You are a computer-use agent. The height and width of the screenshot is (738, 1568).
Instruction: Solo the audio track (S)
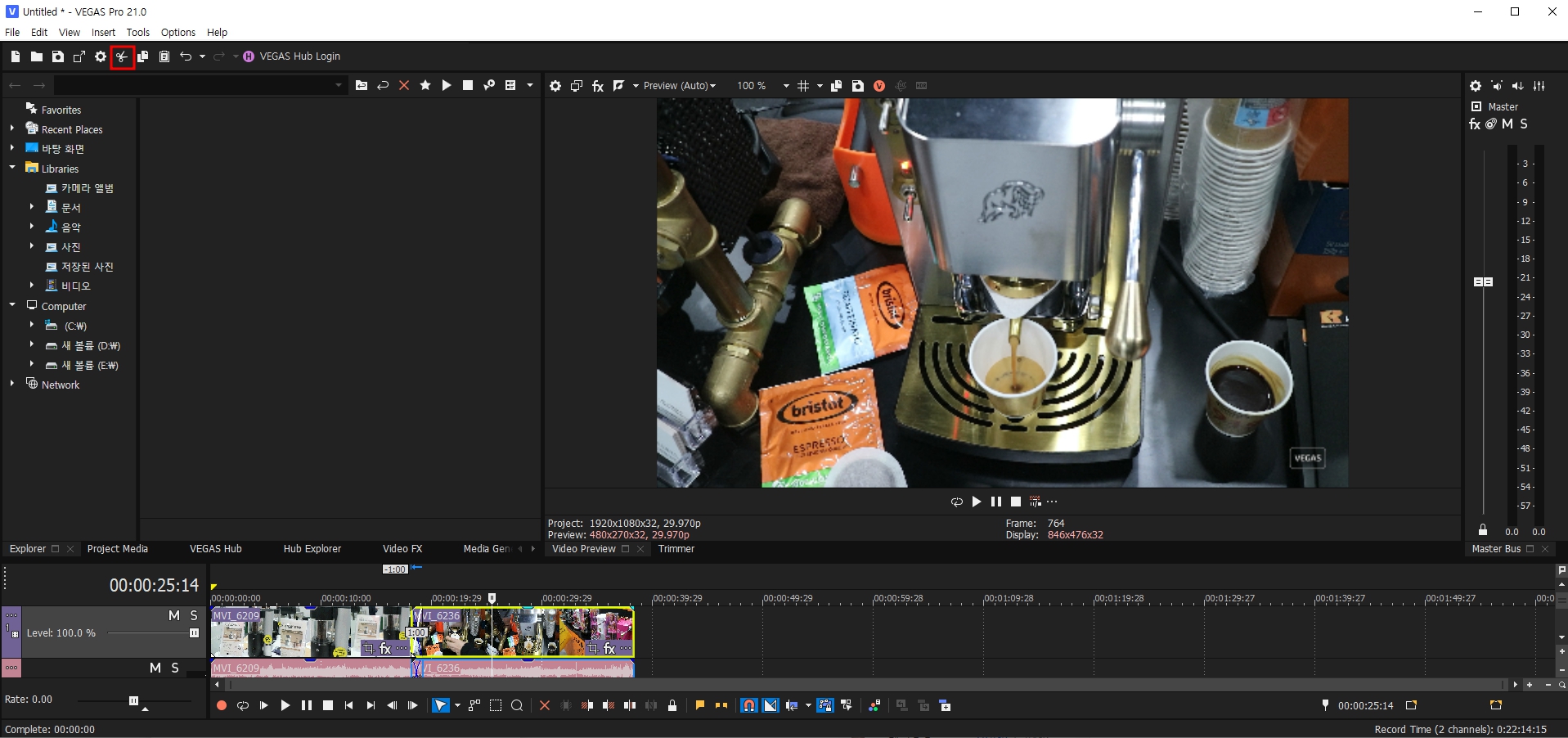175,668
